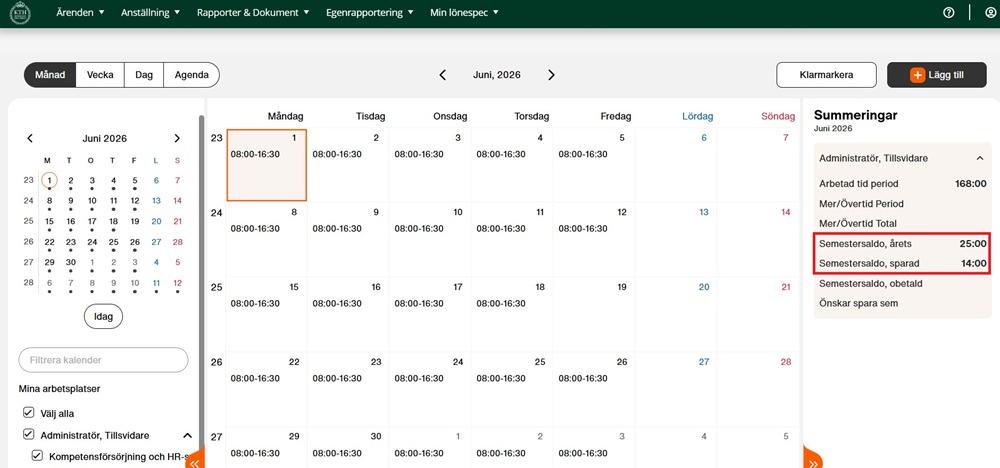Viewport: 1000px width, 468px height.
Task: Collapse Administratör, Tillsvidare in Summeringar
Action: [980, 157]
